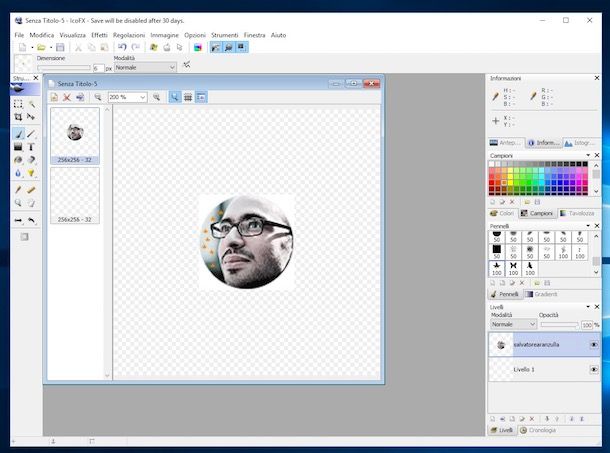Select the Text tool in the toolbox
The height and width of the screenshot is (453, 610).
[x=31, y=146]
